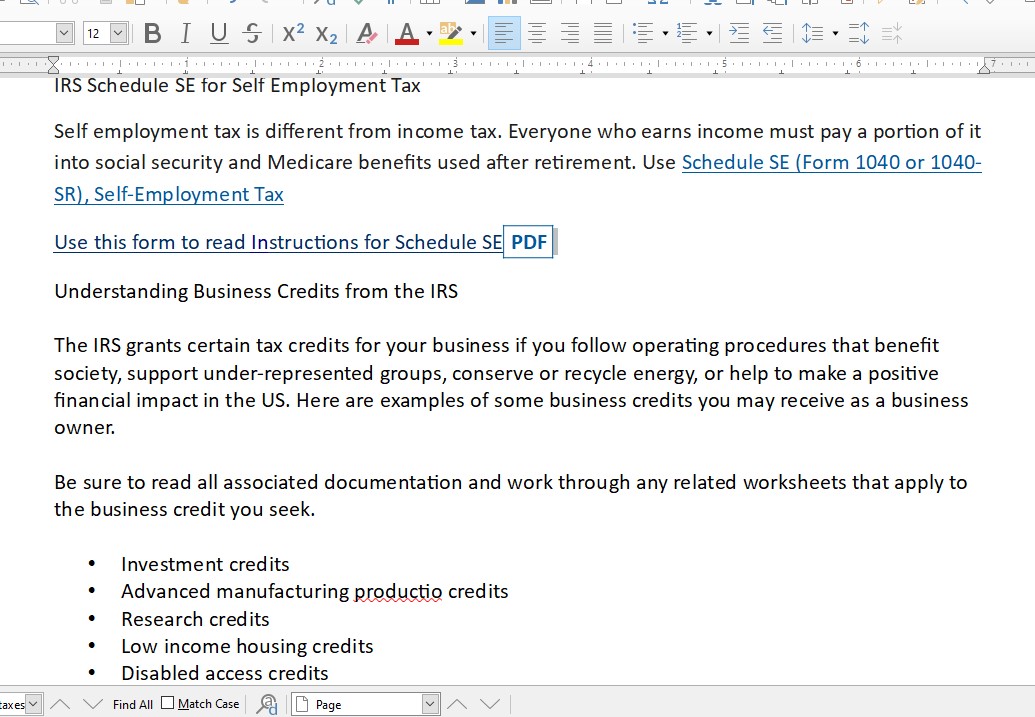Increase paragraph spacing
Image resolution: width=1035 pixels, height=717 pixels.
coord(859,33)
